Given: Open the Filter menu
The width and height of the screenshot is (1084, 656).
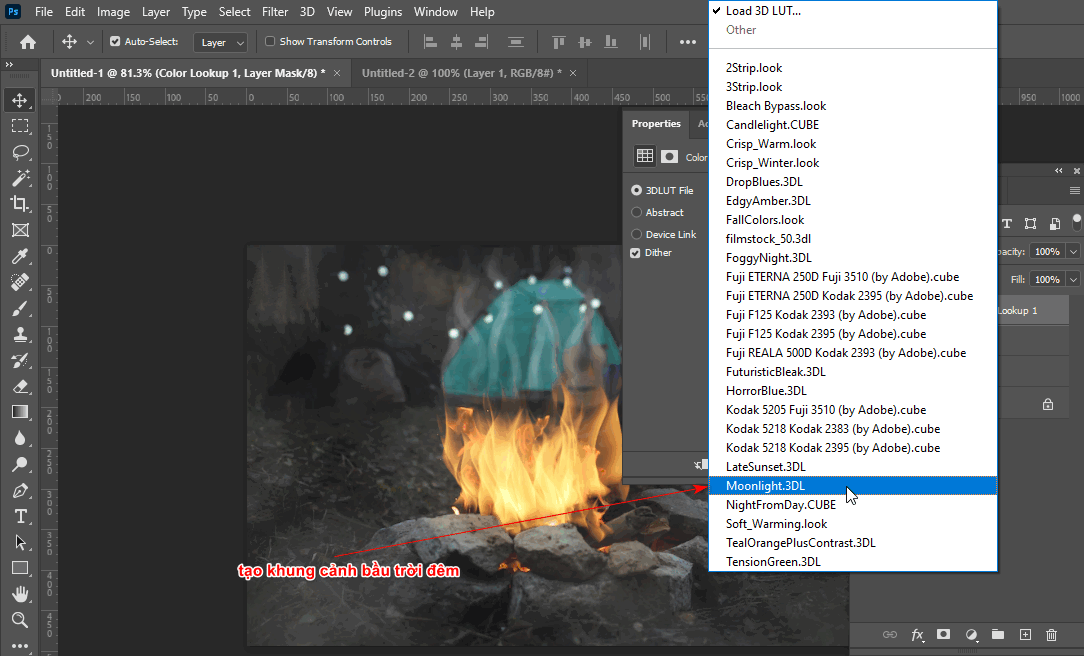Looking at the screenshot, I should pos(275,11).
